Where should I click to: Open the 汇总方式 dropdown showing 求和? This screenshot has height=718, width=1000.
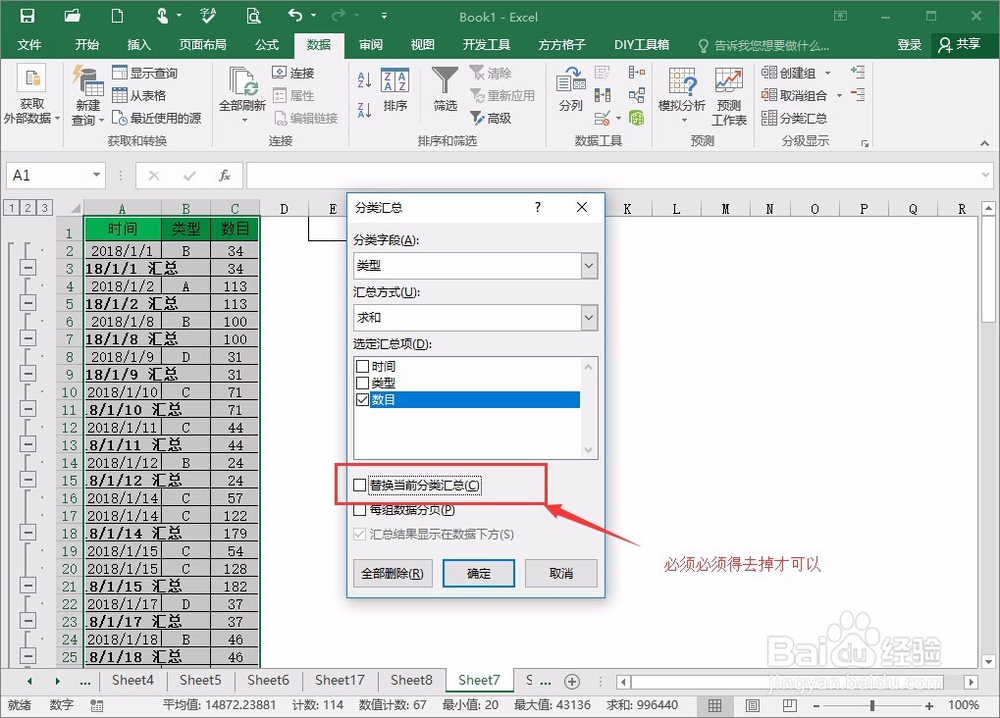pos(589,318)
